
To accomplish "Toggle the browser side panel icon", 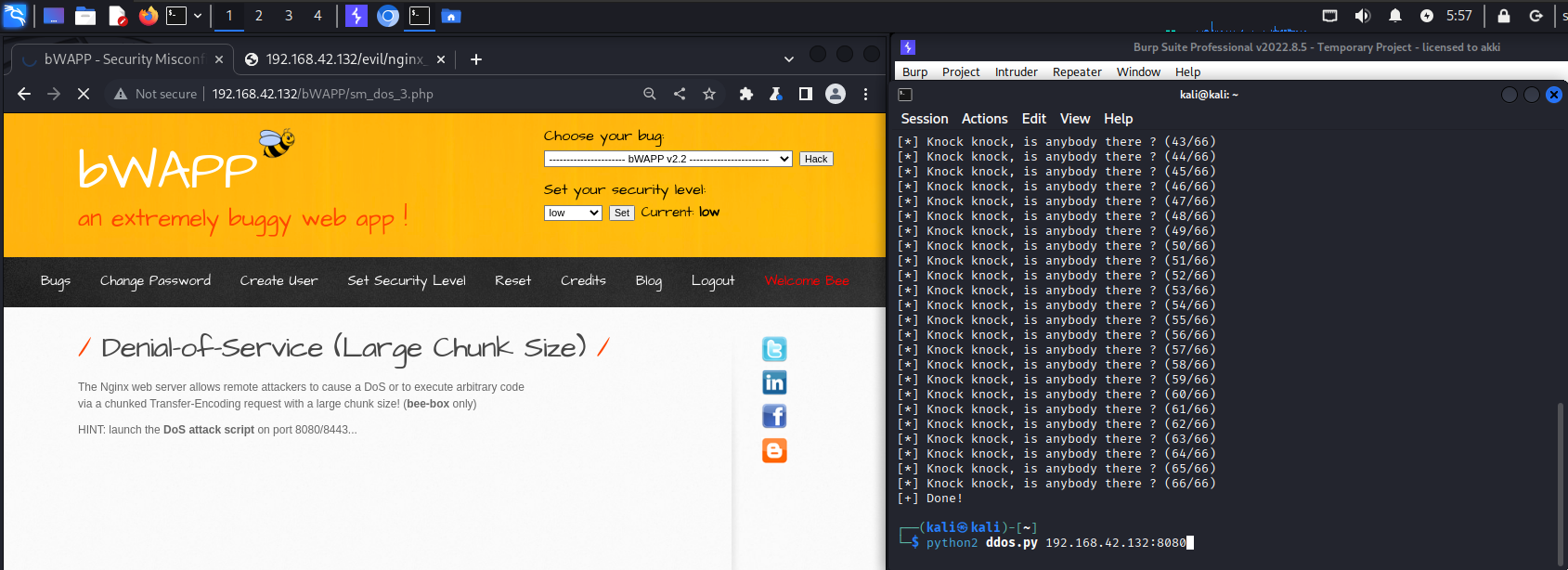I will point(805,94).
